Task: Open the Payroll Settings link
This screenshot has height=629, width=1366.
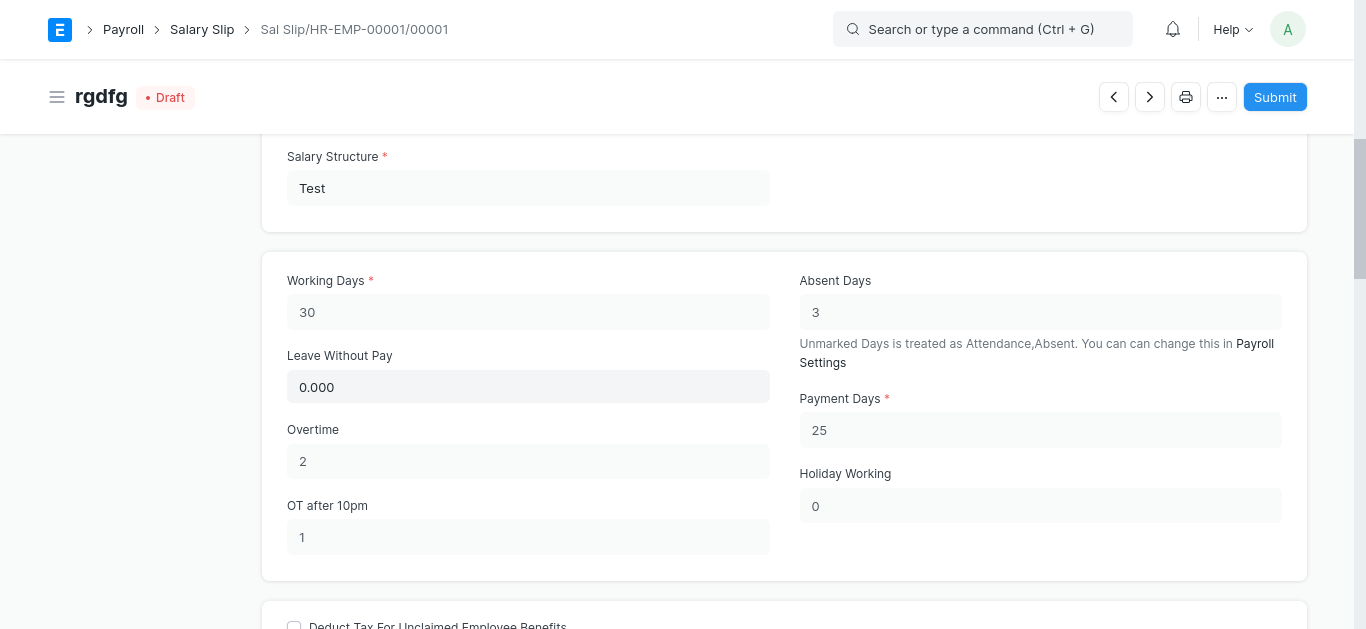Action: click(1037, 353)
